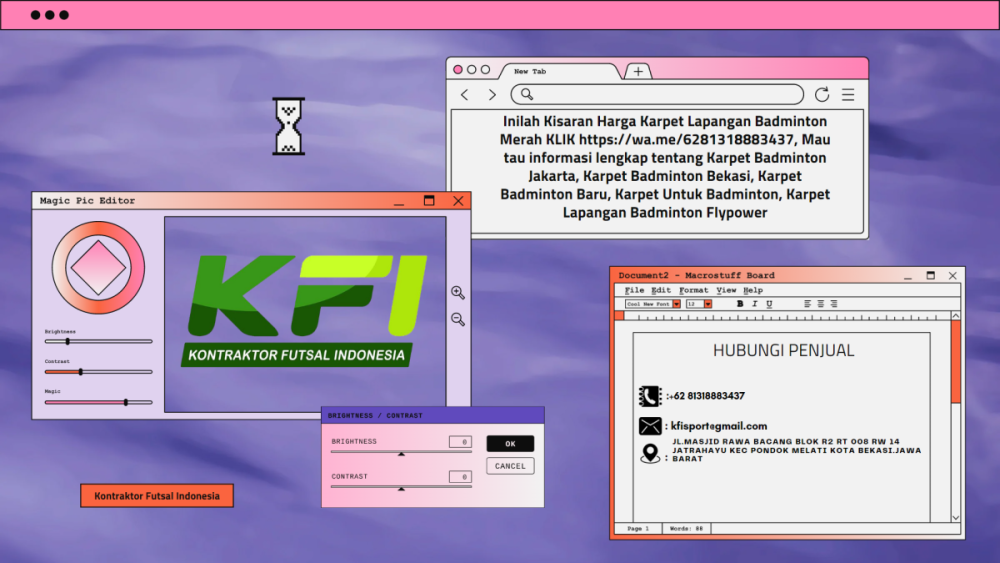The width and height of the screenshot is (1000, 563).
Task: Open the Format menu in Macrostuff Board
Action: 694,290
